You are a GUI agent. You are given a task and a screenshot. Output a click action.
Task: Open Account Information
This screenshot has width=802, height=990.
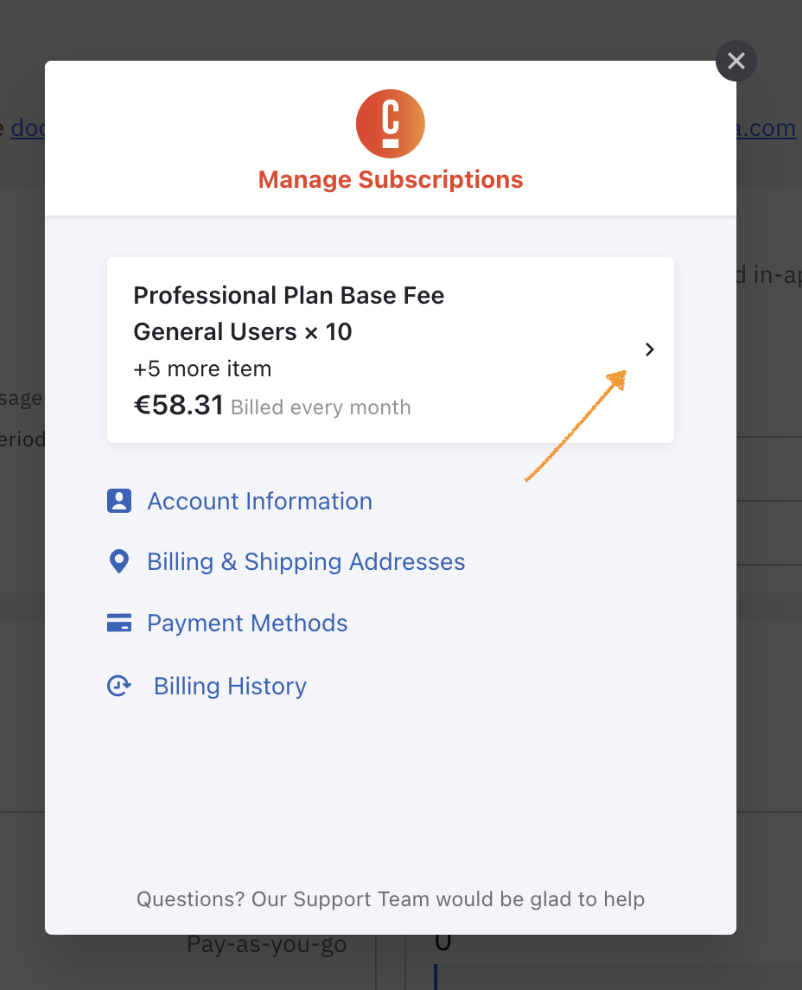point(260,501)
